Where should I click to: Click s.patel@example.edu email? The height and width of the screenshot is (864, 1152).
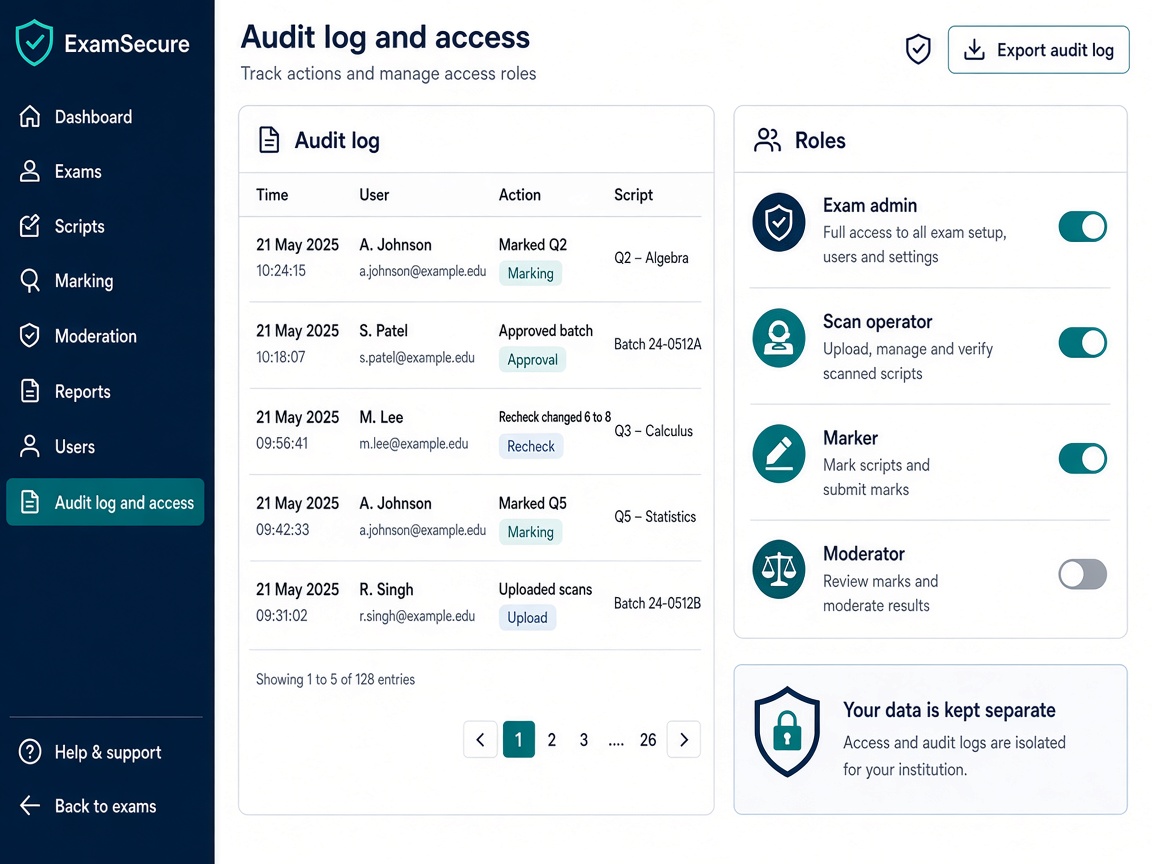(x=417, y=358)
